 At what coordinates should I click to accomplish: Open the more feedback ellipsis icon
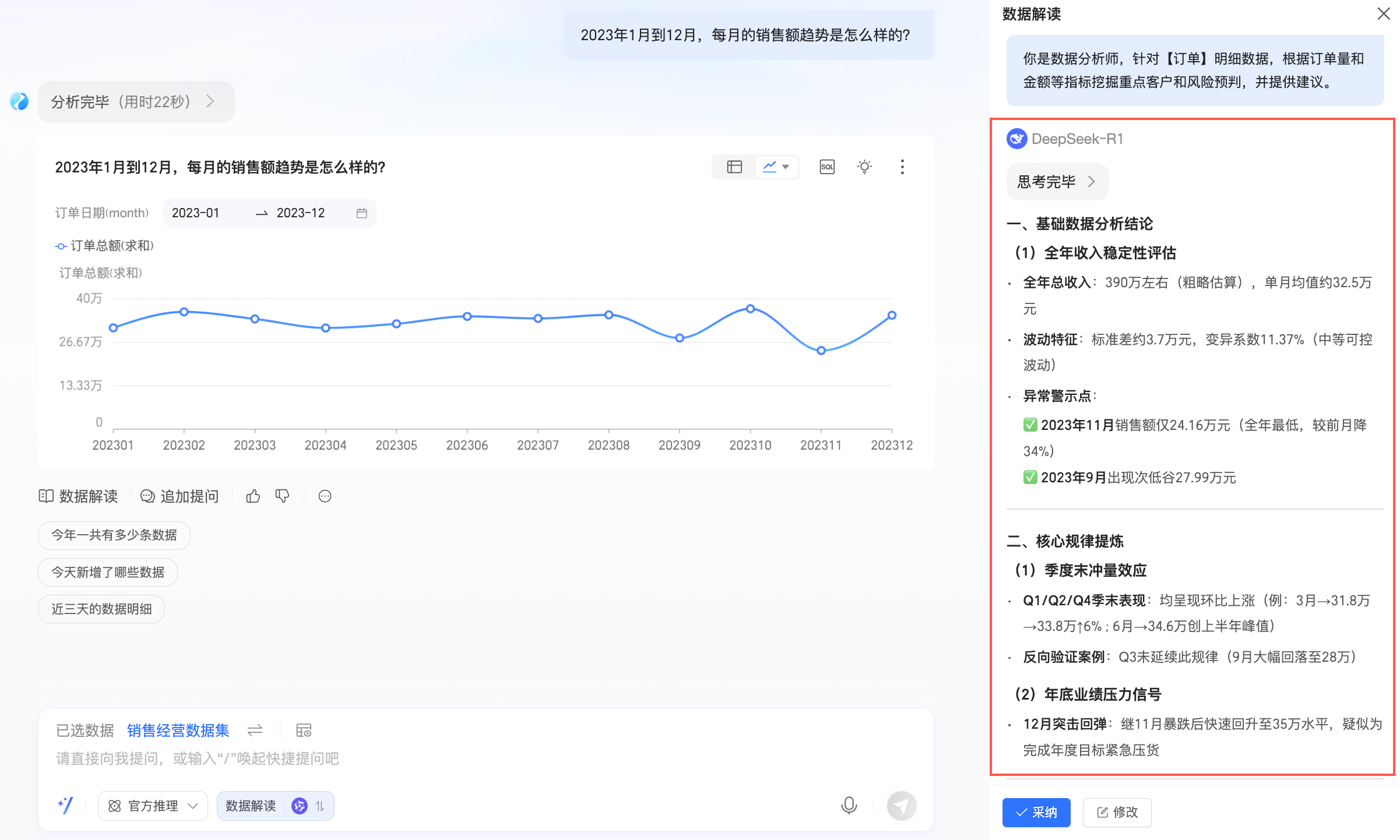tap(325, 496)
